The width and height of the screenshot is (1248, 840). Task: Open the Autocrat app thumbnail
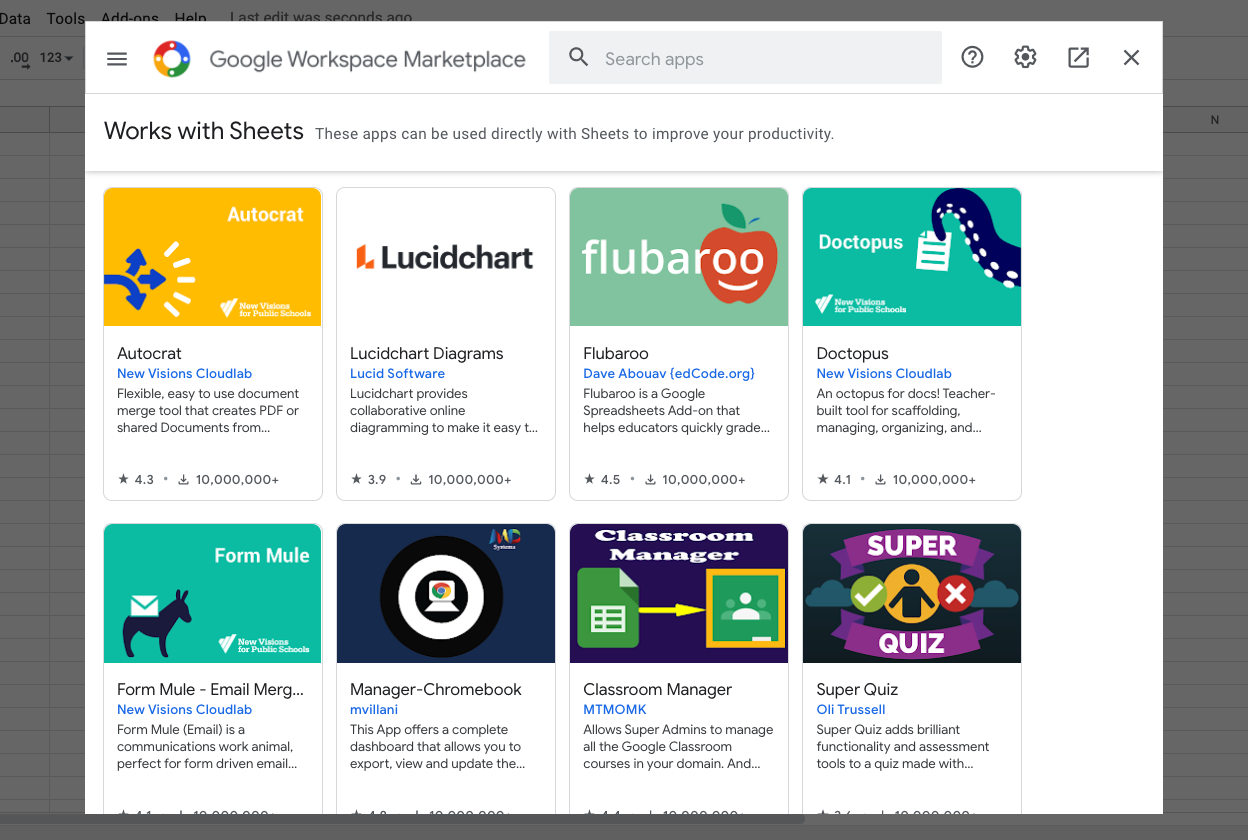click(x=212, y=257)
